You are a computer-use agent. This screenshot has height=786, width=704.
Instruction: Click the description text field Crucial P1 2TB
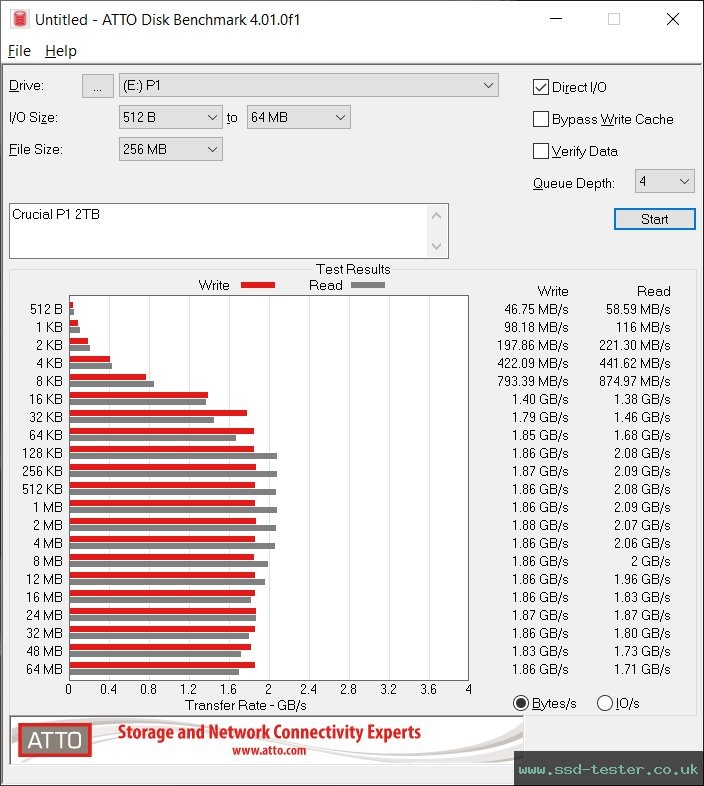tap(219, 231)
